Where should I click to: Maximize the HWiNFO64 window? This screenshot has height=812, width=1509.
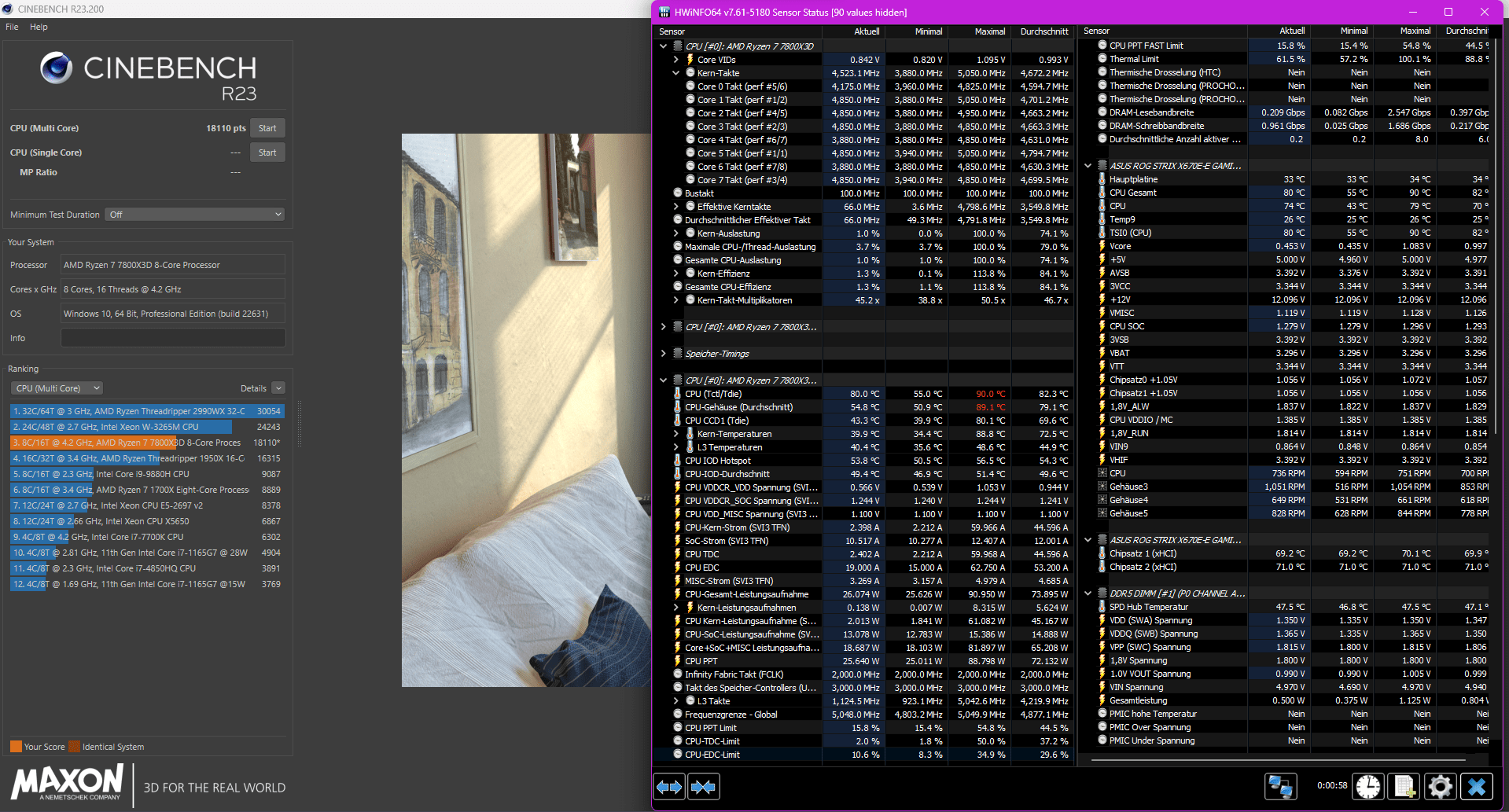pos(1448,12)
